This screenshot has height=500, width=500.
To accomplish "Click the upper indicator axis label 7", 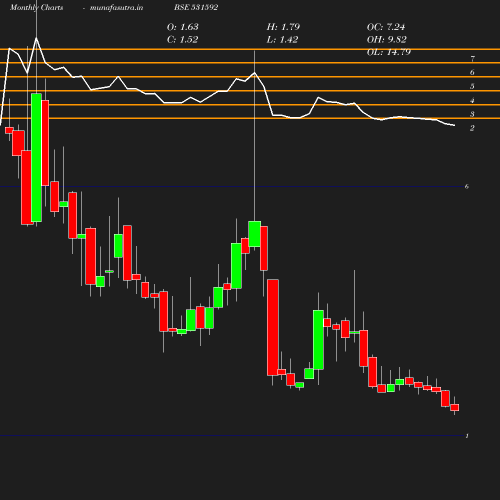I will coord(472,59).
